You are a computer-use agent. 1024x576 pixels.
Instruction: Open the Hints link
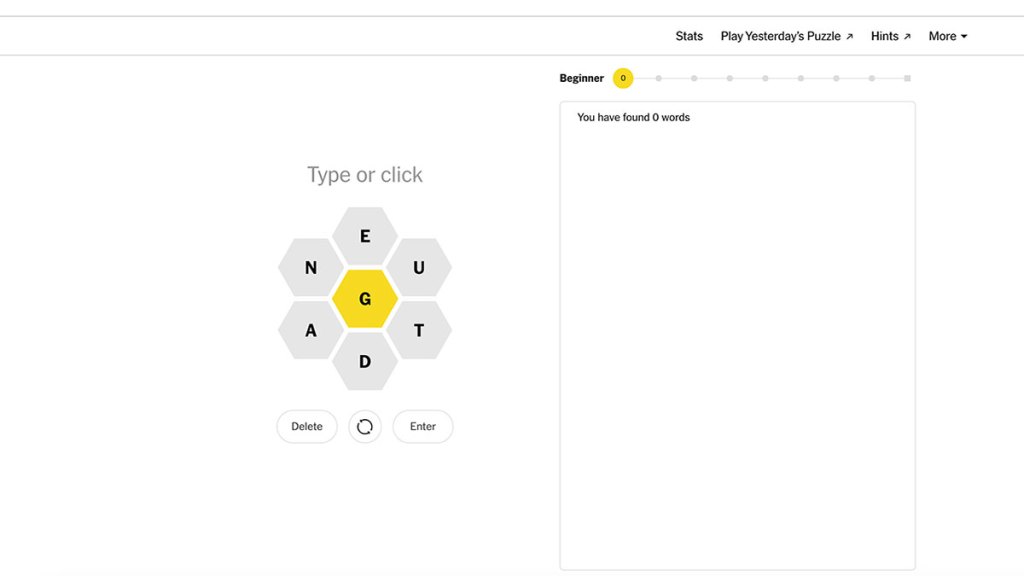click(x=890, y=36)
